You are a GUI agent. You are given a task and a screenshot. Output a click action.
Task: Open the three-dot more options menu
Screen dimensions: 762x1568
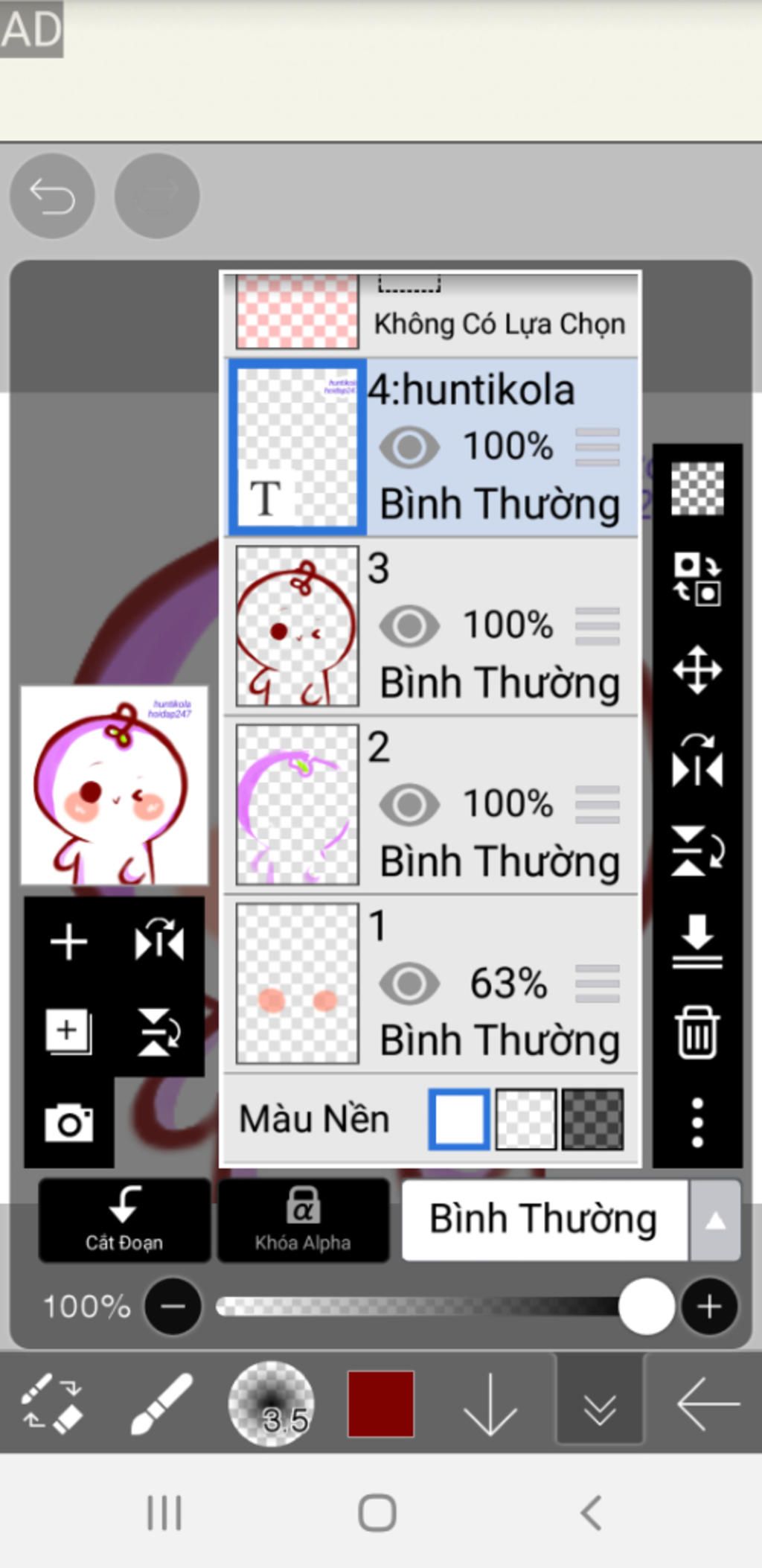pos(697,1122)
